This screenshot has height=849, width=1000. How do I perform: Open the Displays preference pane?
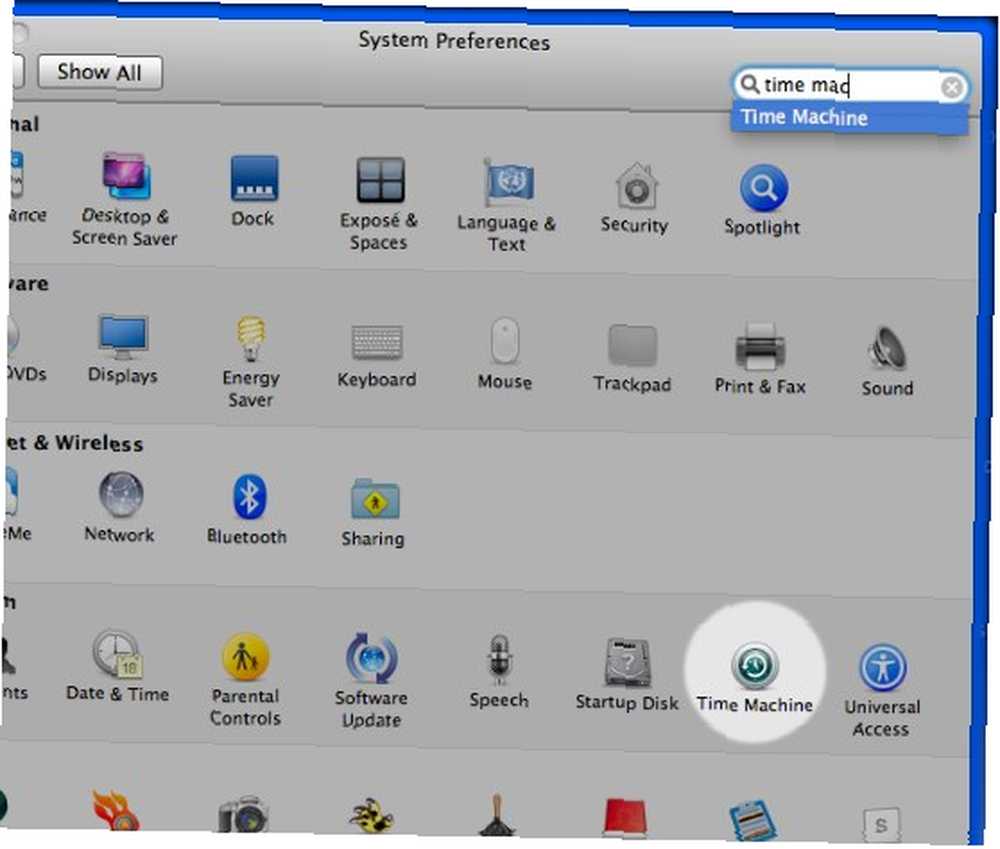point(122,348)
